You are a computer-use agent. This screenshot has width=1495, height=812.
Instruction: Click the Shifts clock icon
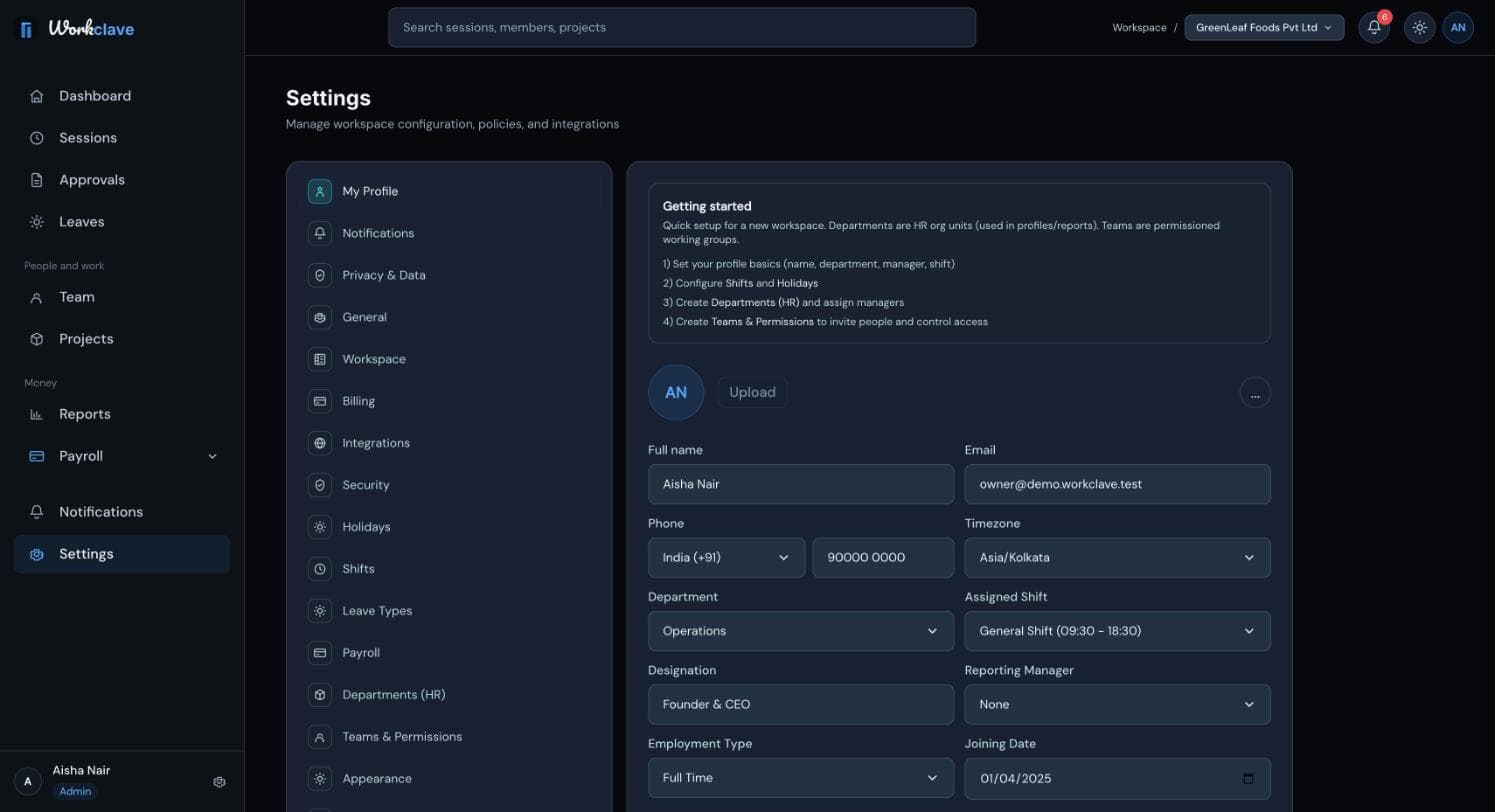click(320, 569)
